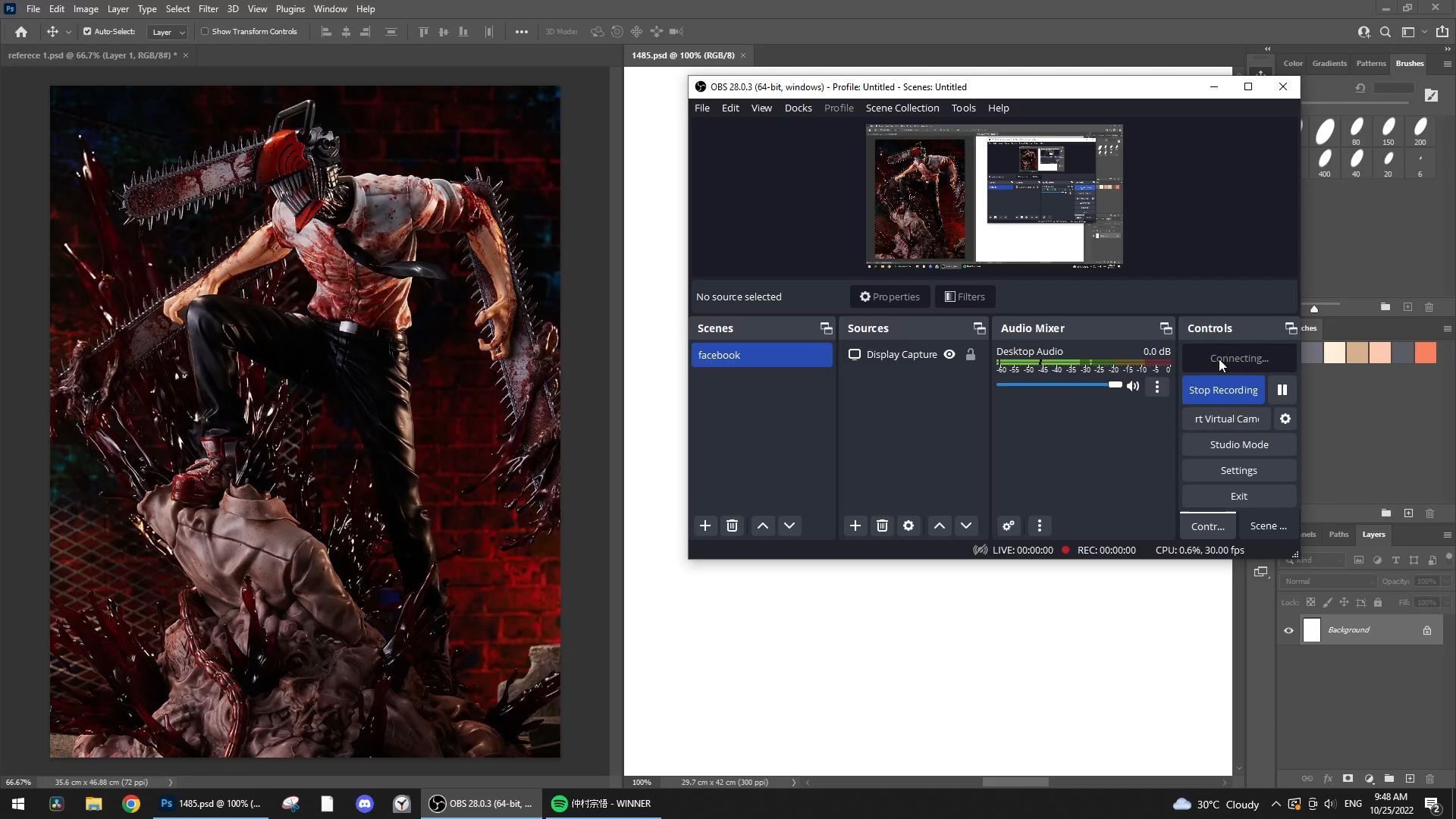Toggle Show Transform Controls checkbox
The image size is (1456, 819).
(205, 32)
